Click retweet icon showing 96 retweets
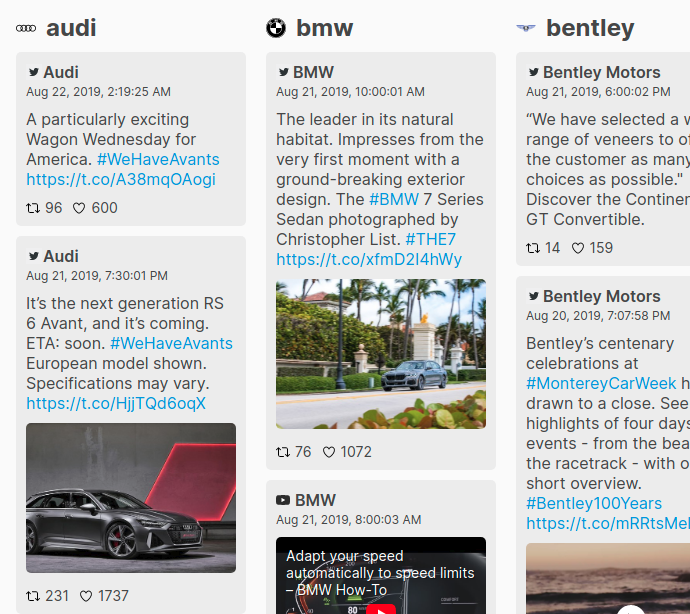 (33, 208)
